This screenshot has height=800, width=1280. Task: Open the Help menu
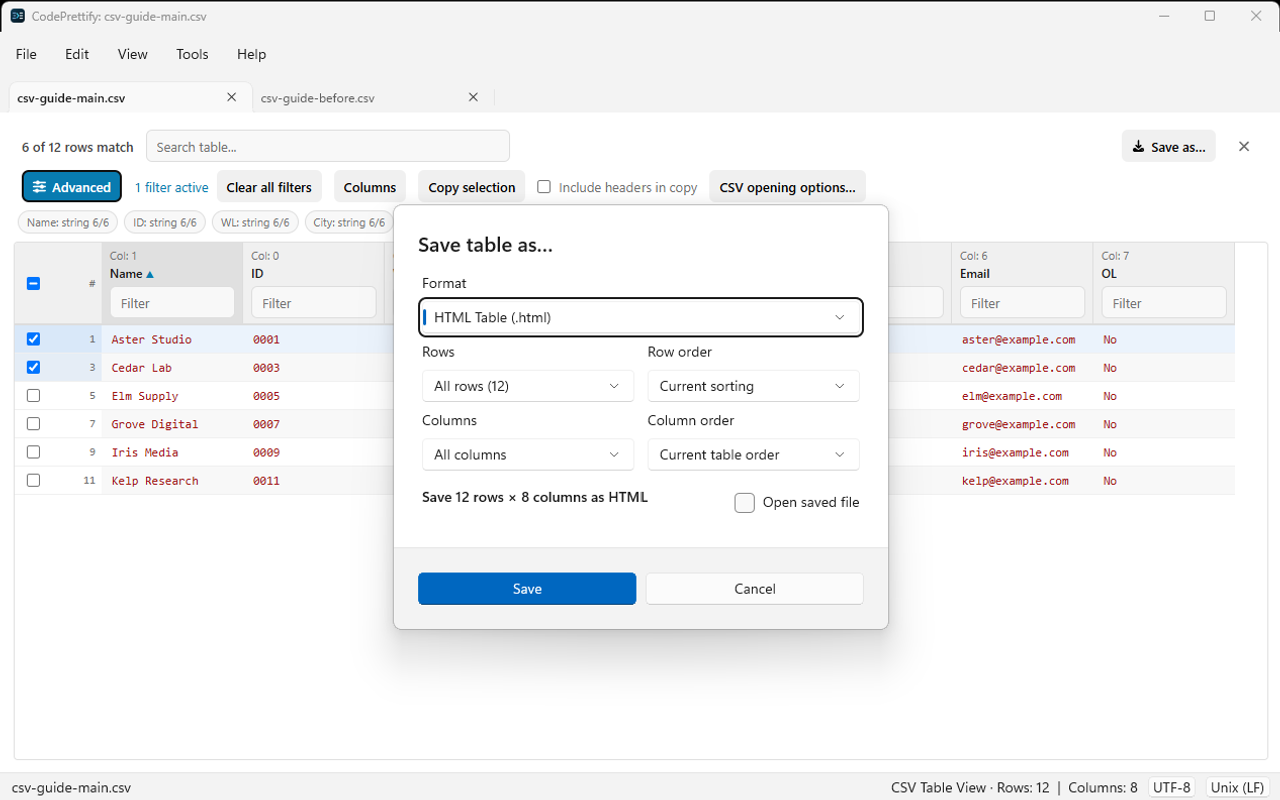pyautogui.click(x=251, y=54)
